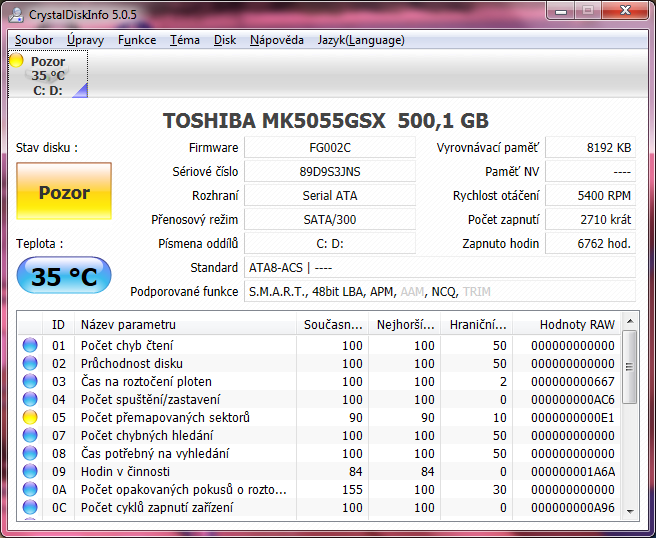
Task: Click current value 155 in row 0A
Action: [x=352, y=489]
